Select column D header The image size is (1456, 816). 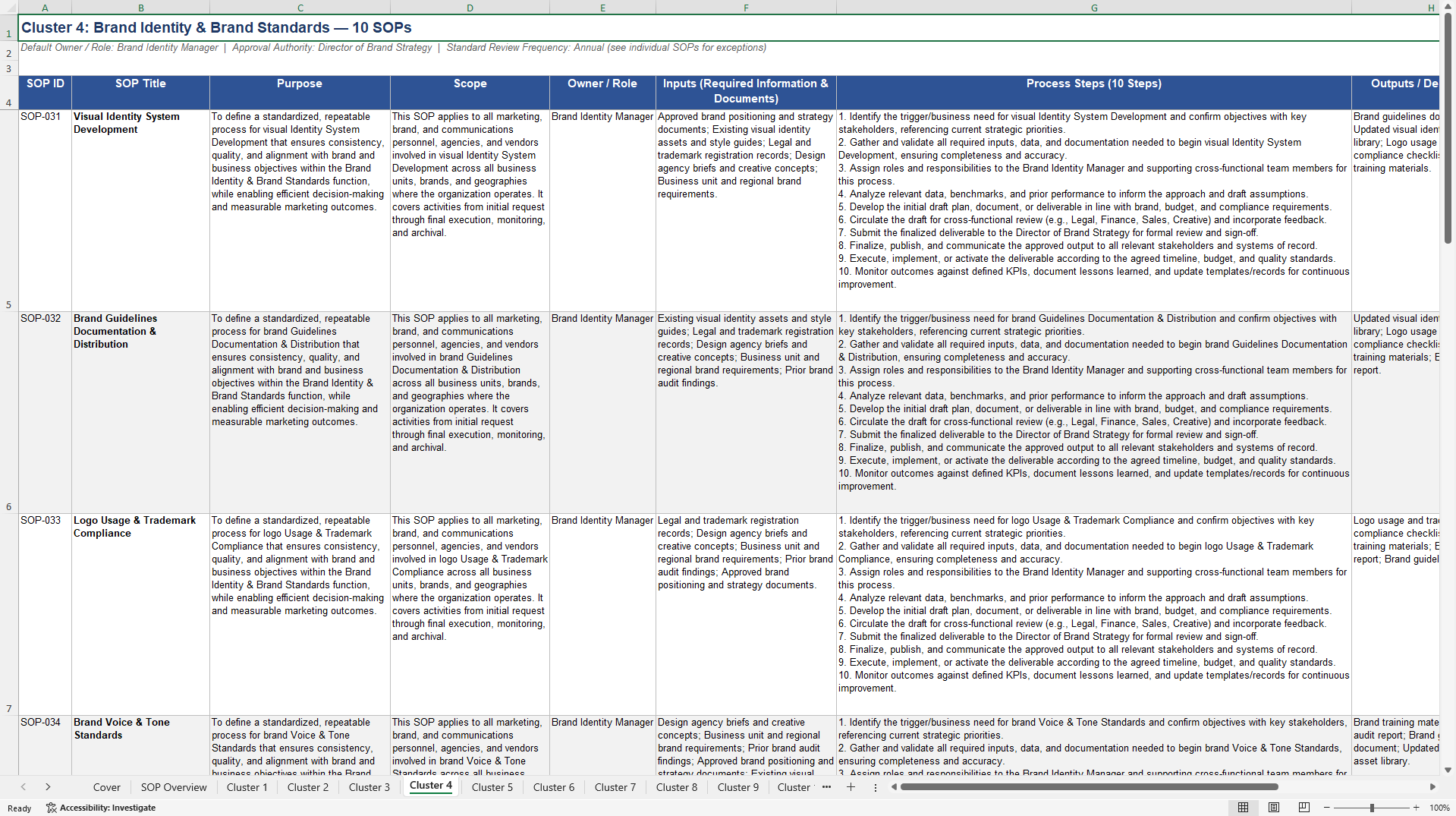click(470, 8)
